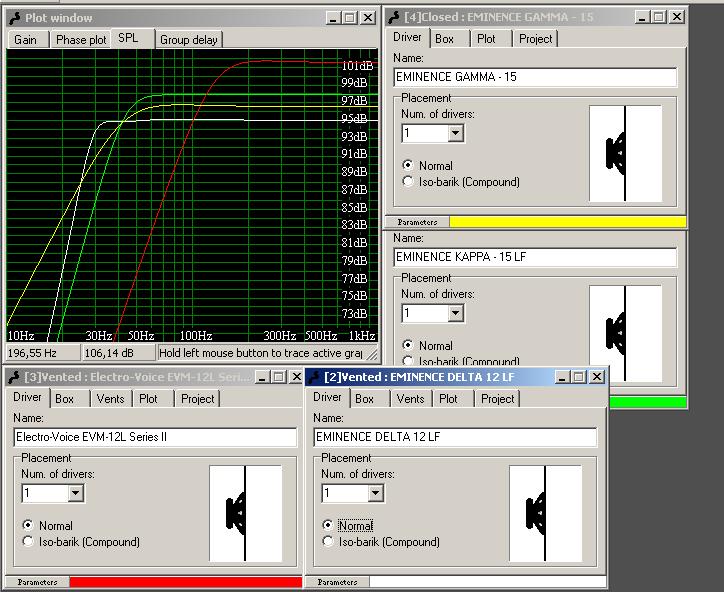Click the yellow curve color bar in GAMMA window
The width and height of the screenshot is (724, 592).
point(568,222)
